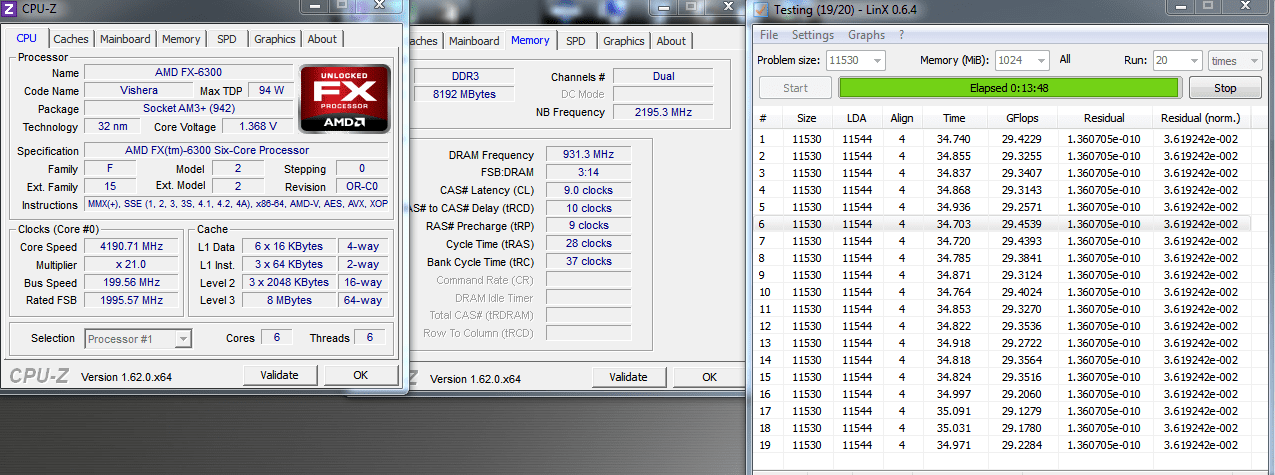Screen dimensions: 1275x475
Task: Click the Channels # value Dual
Action: [x=662, y=76]
